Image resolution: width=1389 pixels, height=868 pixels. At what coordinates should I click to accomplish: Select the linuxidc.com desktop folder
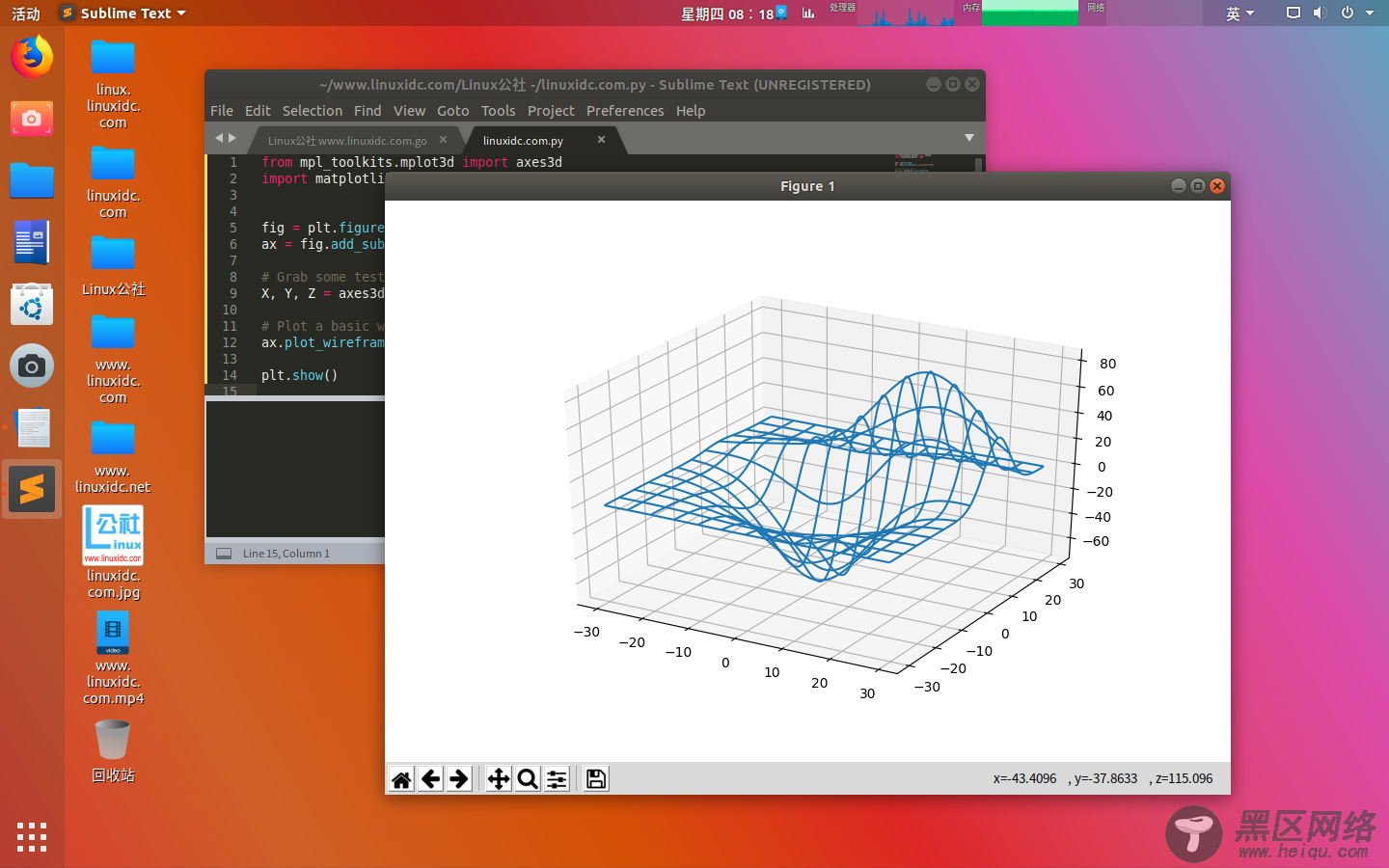(113, 182)
